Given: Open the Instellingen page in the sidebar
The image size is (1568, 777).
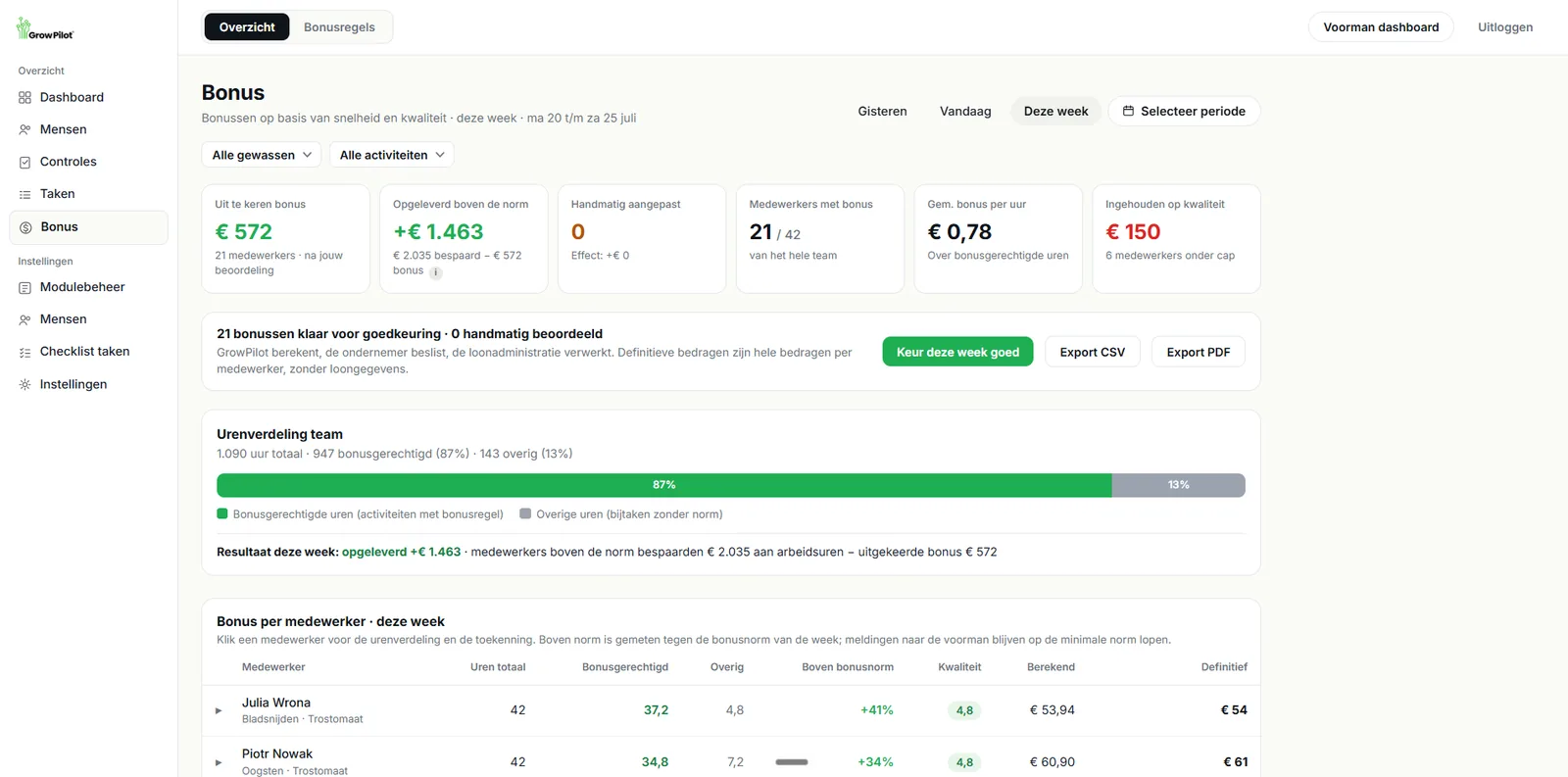Looking at the screenshot, I should coord(88,384).
